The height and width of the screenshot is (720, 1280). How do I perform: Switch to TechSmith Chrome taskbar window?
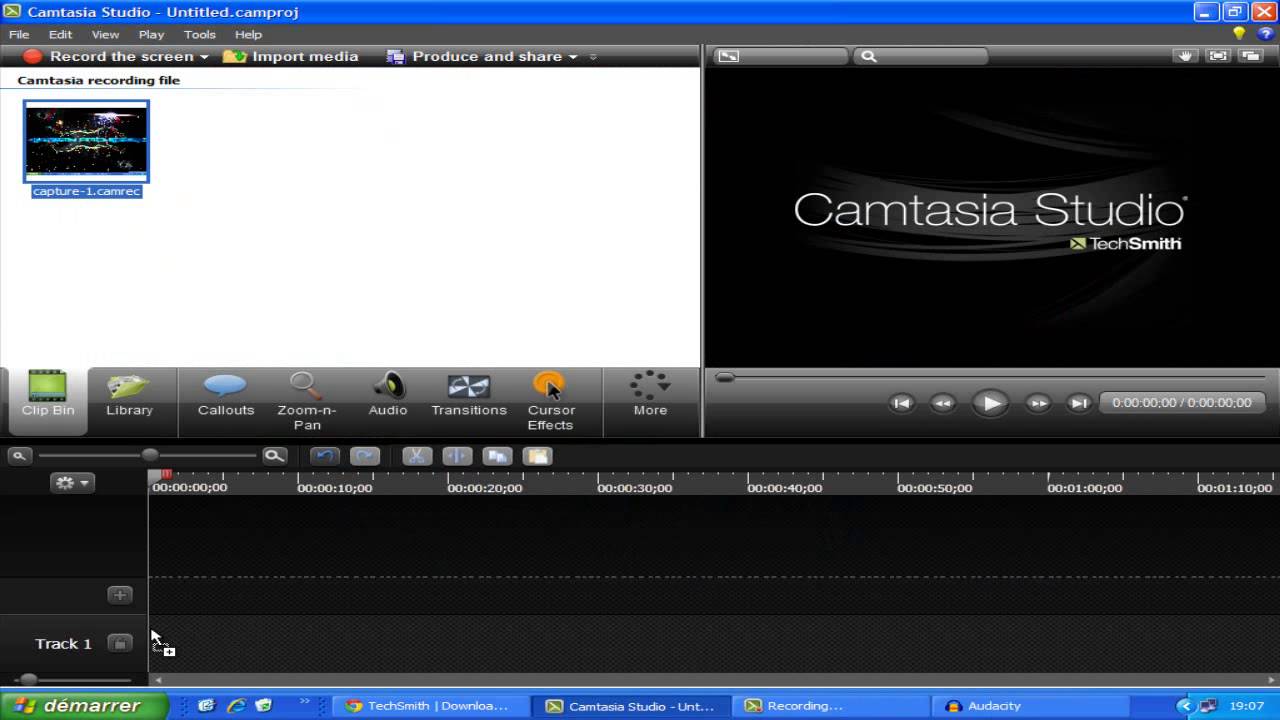(x=431, y=706)
